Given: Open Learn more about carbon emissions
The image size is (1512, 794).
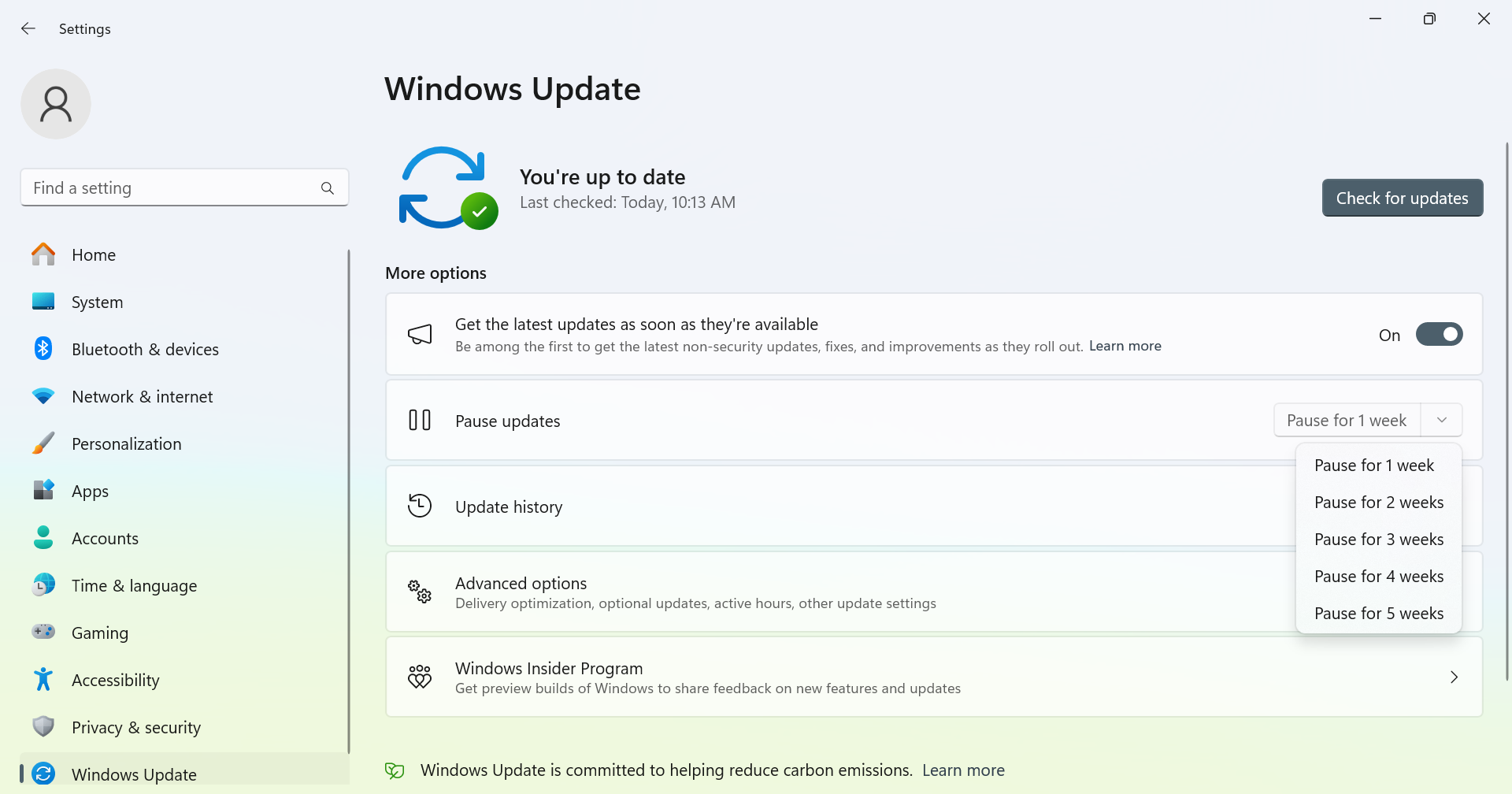Looking at the screenshot, I should click(963, 770).
